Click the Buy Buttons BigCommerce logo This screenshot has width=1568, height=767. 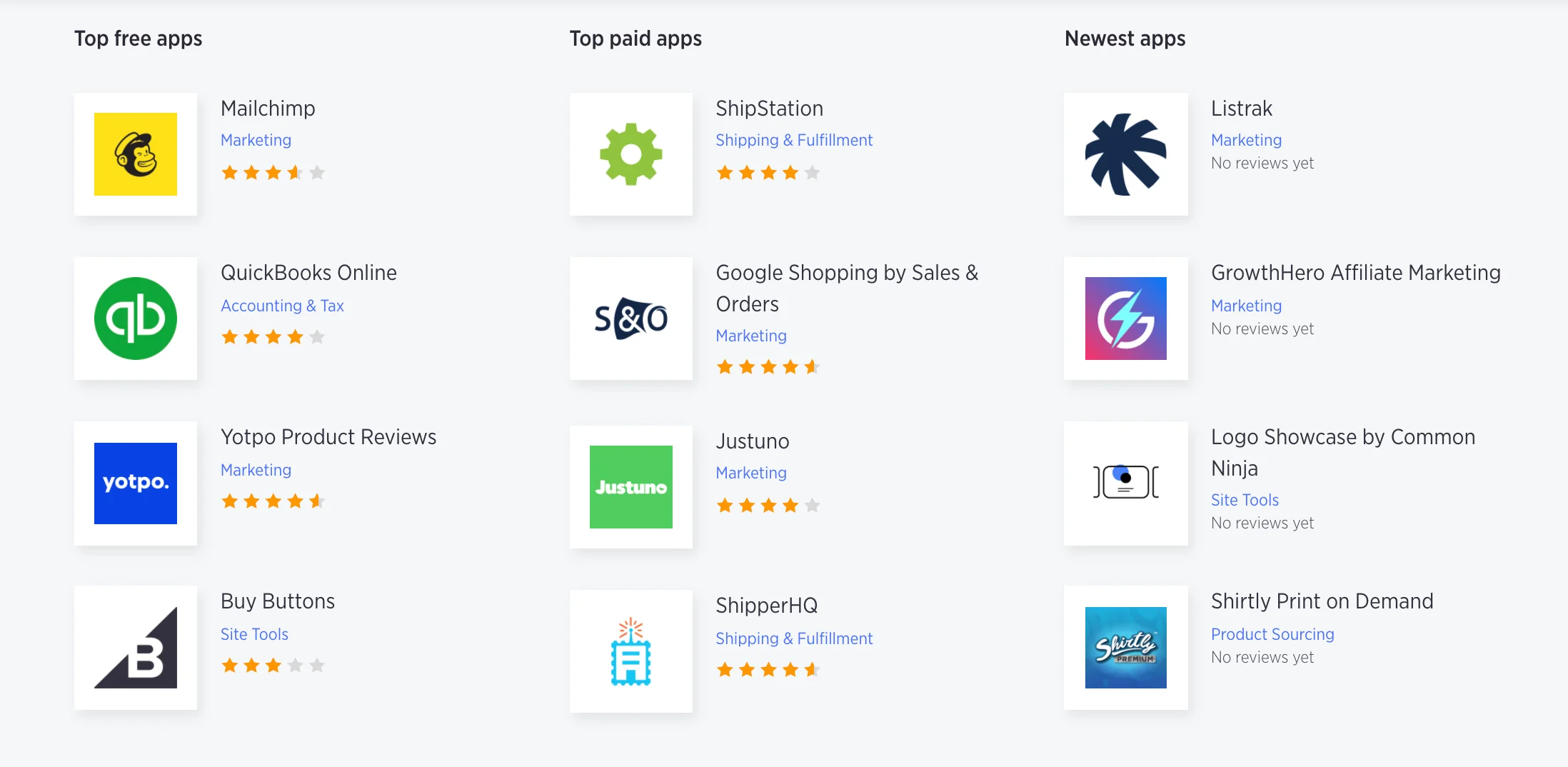point(136,648)
